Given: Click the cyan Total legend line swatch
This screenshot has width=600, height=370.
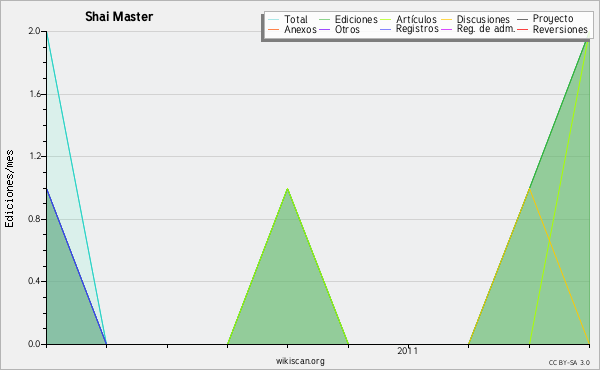Looking at the screenshot, I should (274, 19).
